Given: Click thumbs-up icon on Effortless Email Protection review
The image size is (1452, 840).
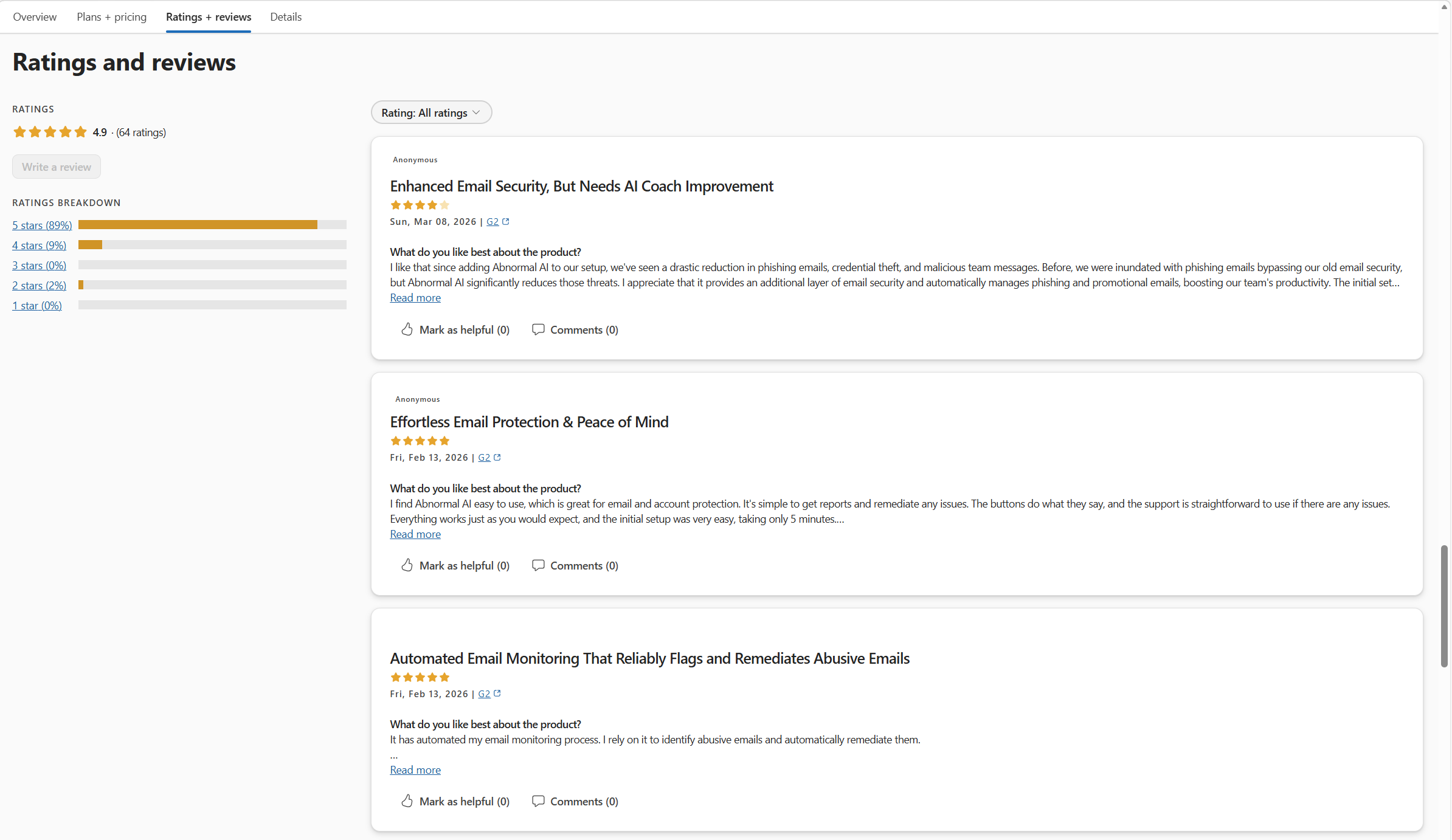Looking at the screenshot, I should pyautogui.click(x=407, y=565).
